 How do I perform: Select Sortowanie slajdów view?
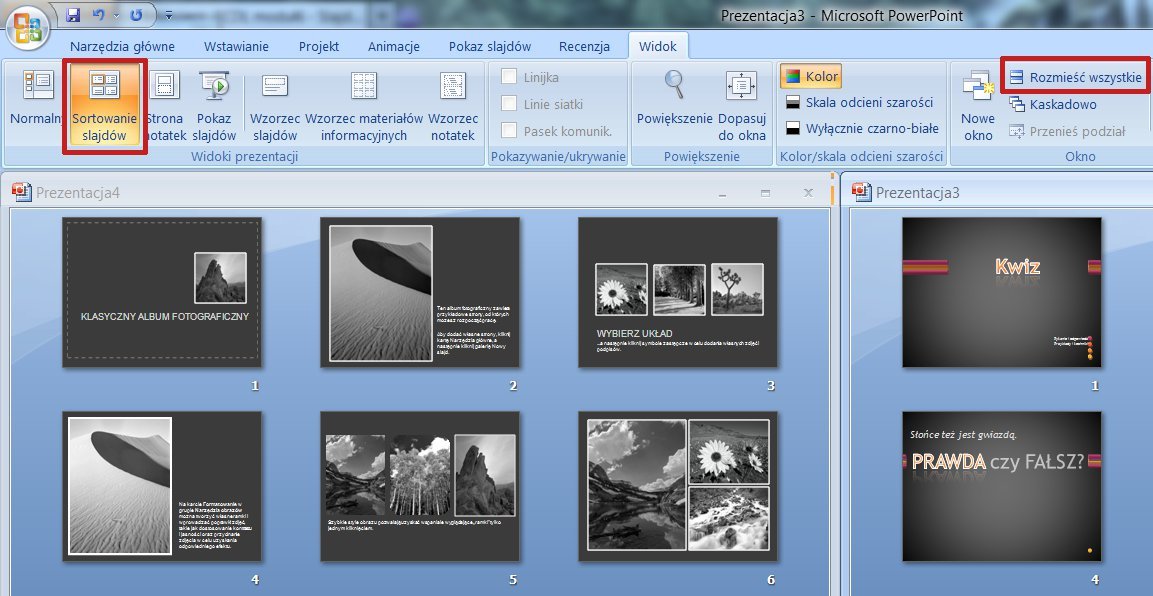tap(104, 107)
